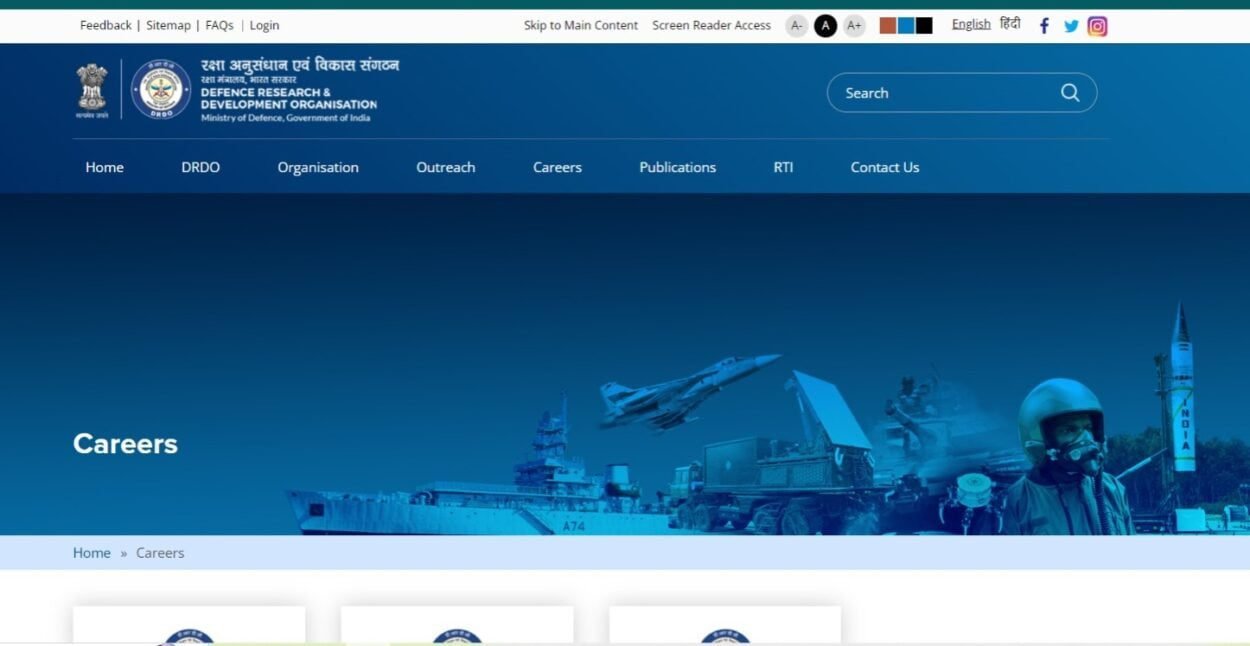Screen dimensions: 1250x646
Task: Open the Sitemap link
Action: coord(168,25)
